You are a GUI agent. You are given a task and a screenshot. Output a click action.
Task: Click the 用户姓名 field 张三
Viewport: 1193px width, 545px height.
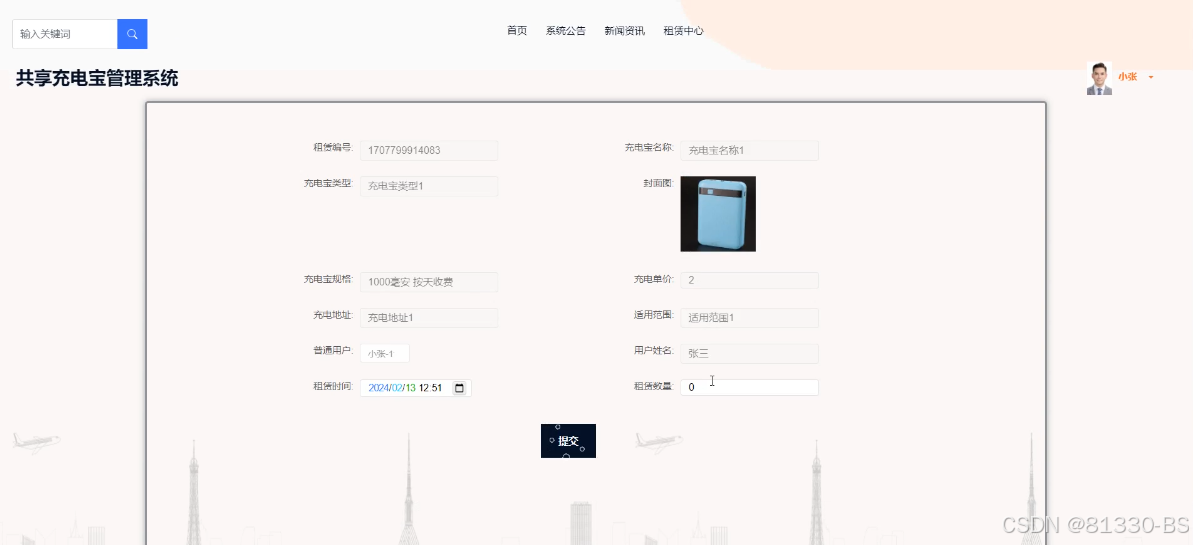click(x=749, y=354)
